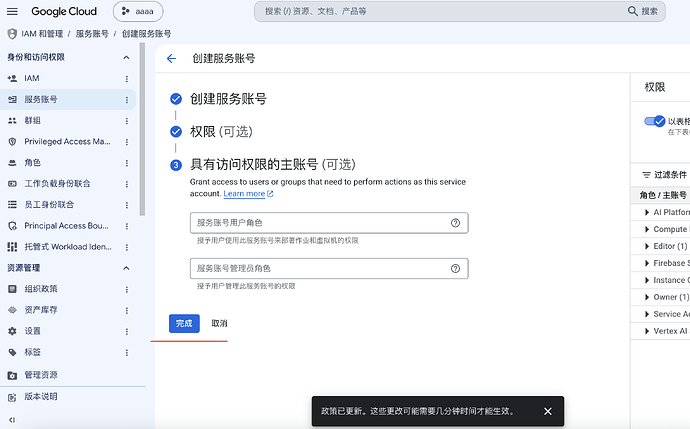Viewport: 690px width, 429px height.
Task: Click the 过滤条件 filter icon
Action: click(x=646, y=175)
